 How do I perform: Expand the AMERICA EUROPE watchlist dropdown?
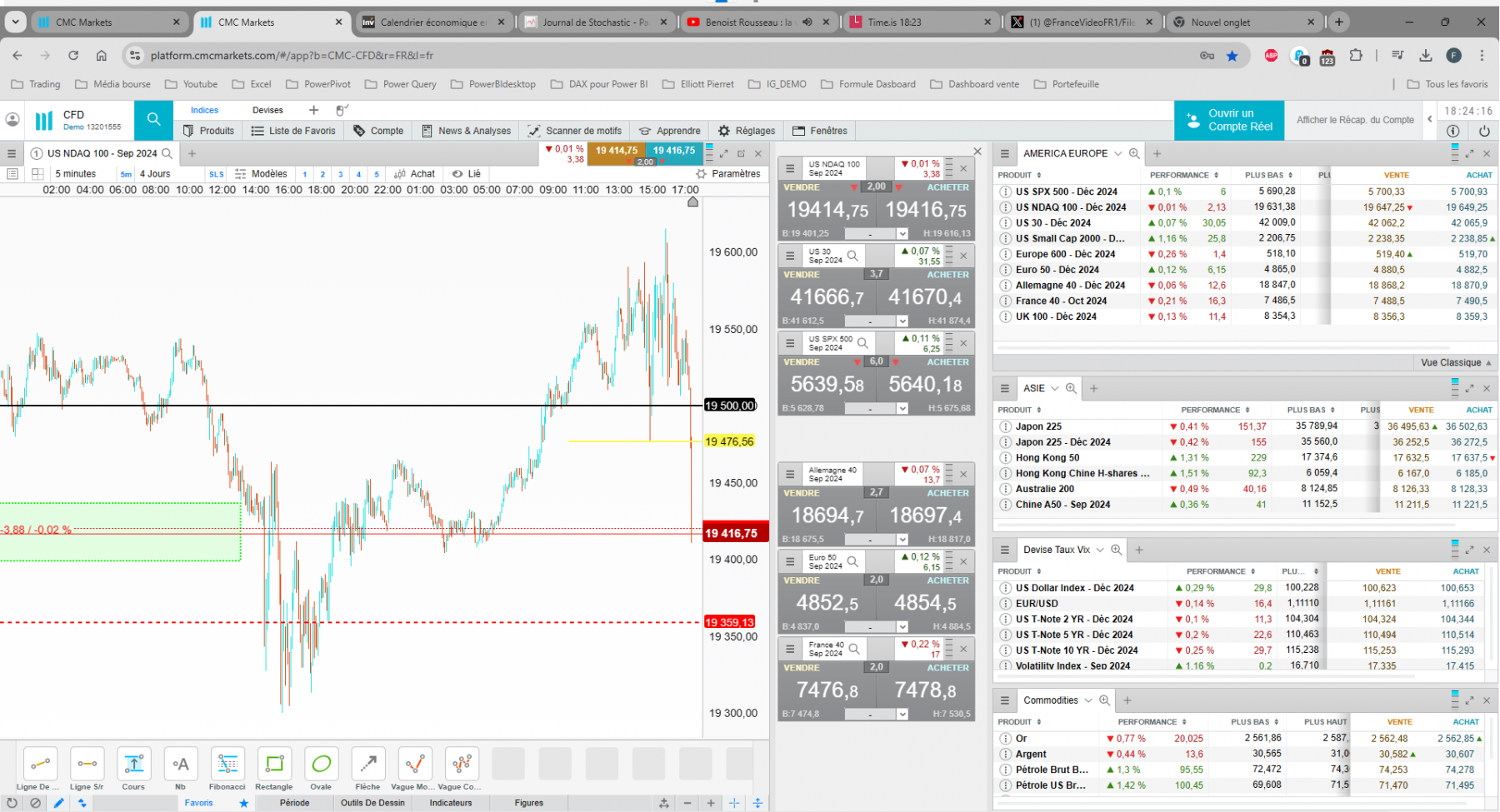1118,153
